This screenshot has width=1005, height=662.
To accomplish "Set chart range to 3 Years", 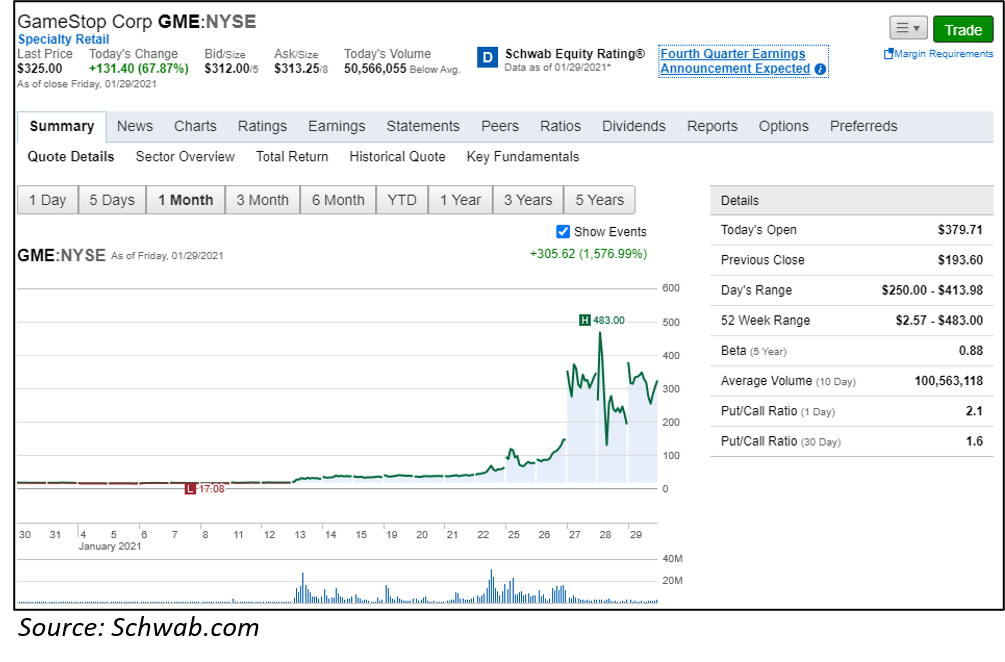I will coord(528,200).
